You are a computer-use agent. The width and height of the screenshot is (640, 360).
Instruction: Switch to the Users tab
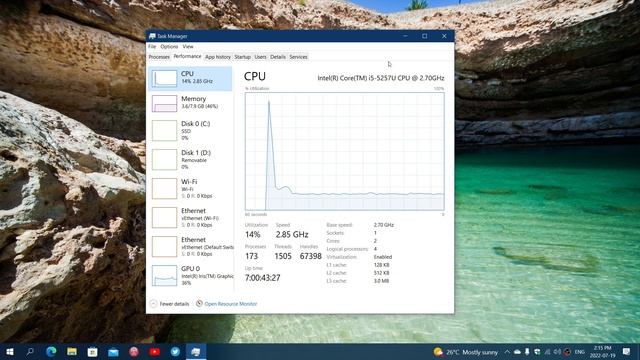click(x=260, y=57)
